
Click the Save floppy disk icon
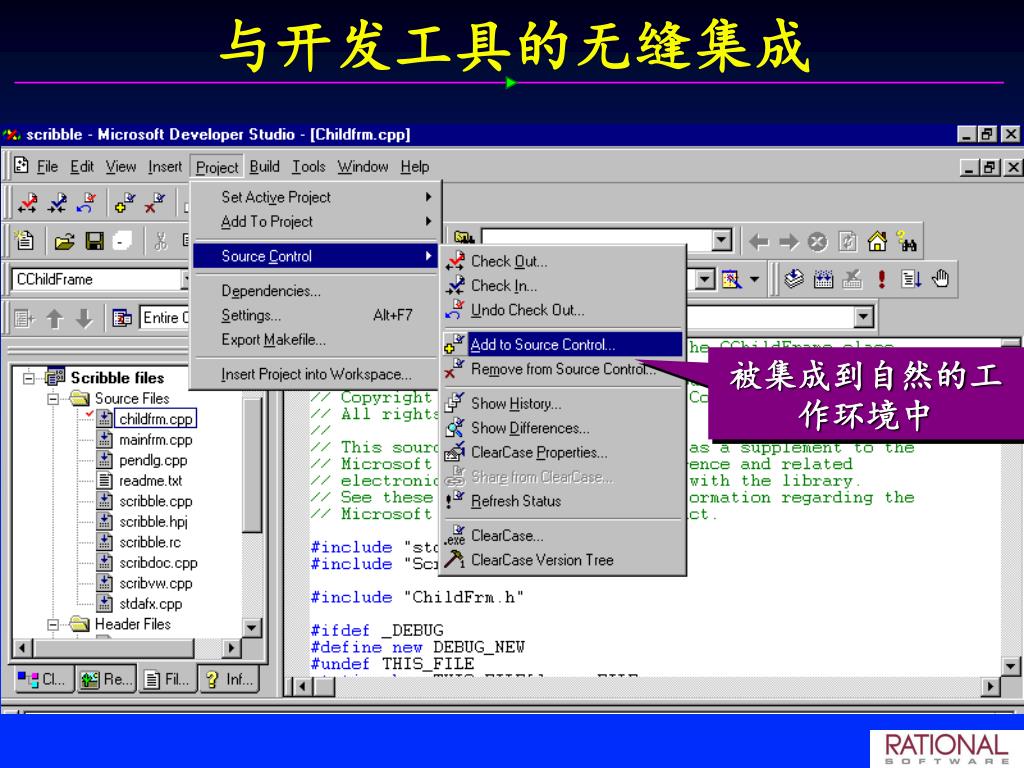95,242
